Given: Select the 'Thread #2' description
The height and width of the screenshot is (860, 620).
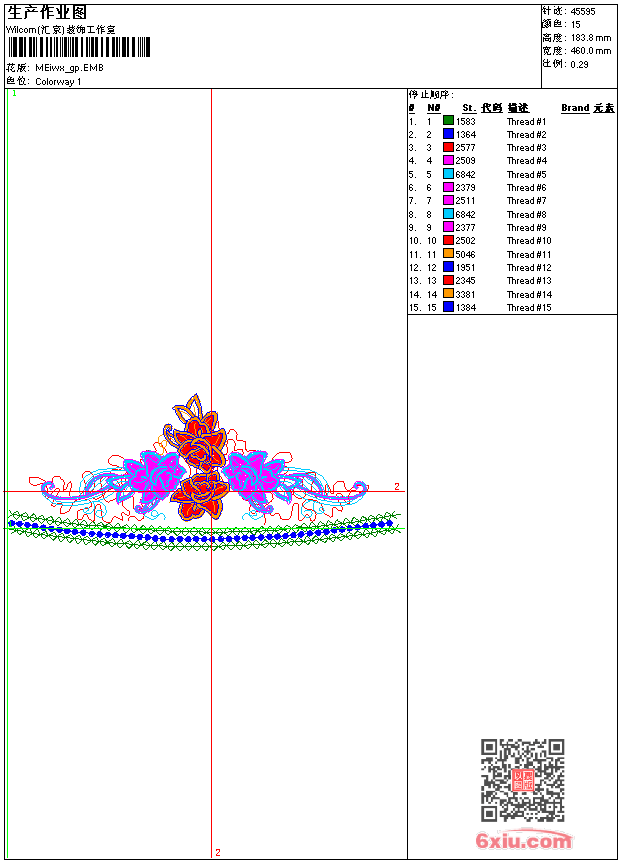Looking at the screenshot, I should click(x=526, y=135).
